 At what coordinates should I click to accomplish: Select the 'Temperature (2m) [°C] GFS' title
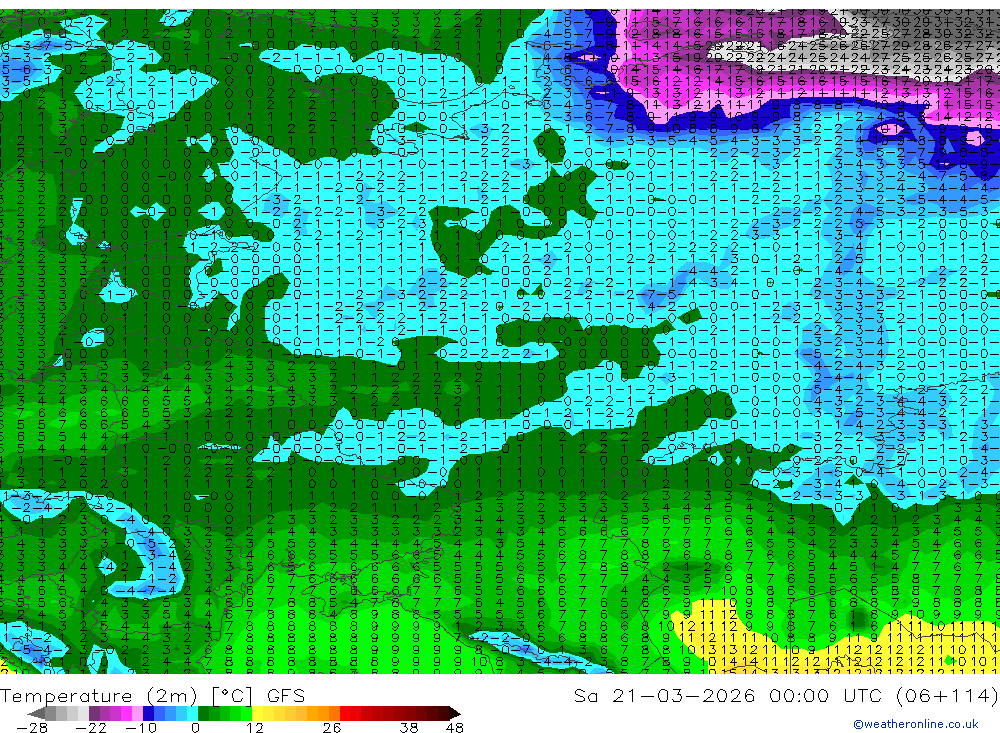(x=152, y=695)
